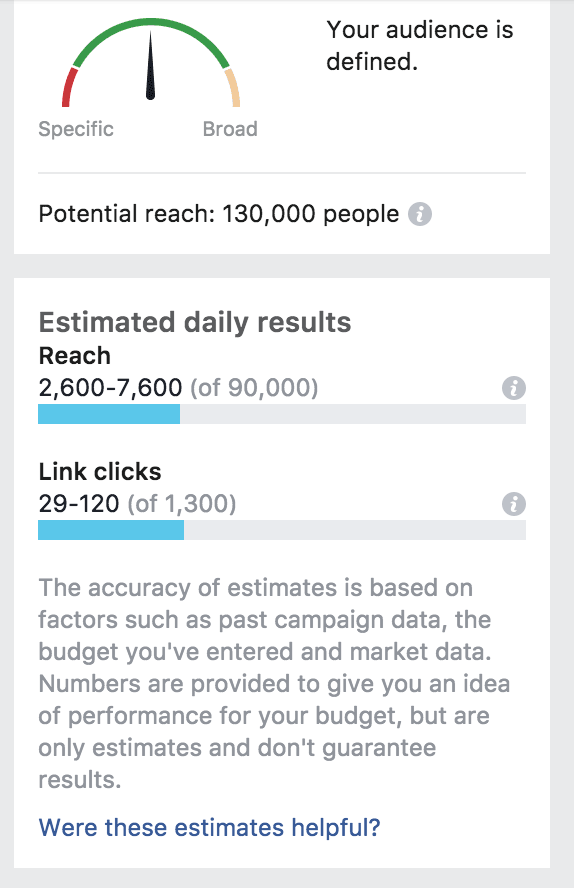
Task: Click the "29-120" link clicks value
Action: click(79, 503)
